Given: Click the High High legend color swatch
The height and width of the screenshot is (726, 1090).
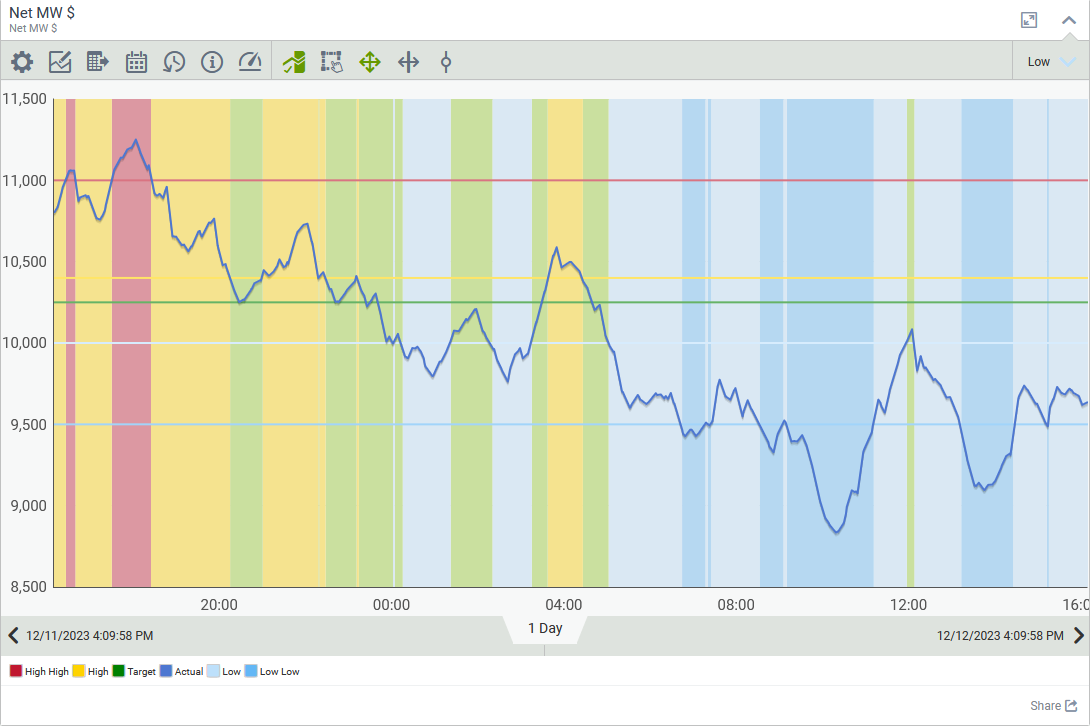Looking at the screenshot, I should coord(16,672).
